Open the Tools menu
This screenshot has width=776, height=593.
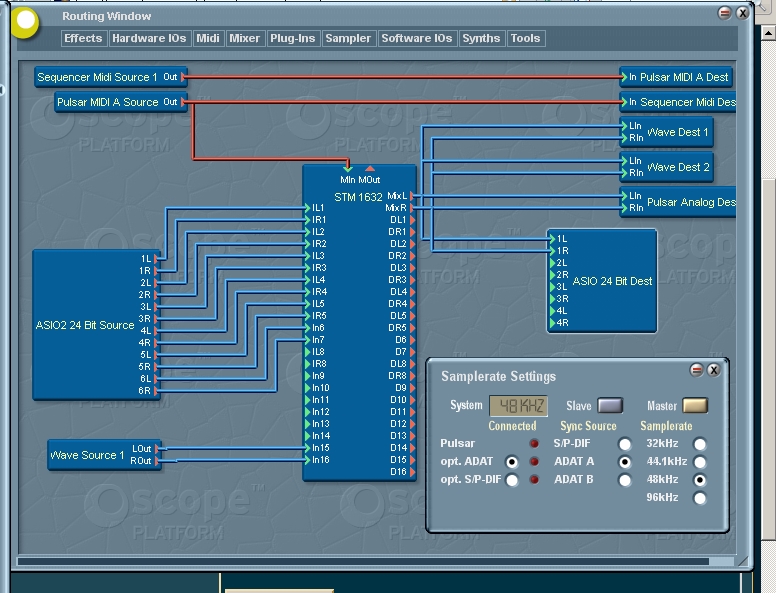526,39
